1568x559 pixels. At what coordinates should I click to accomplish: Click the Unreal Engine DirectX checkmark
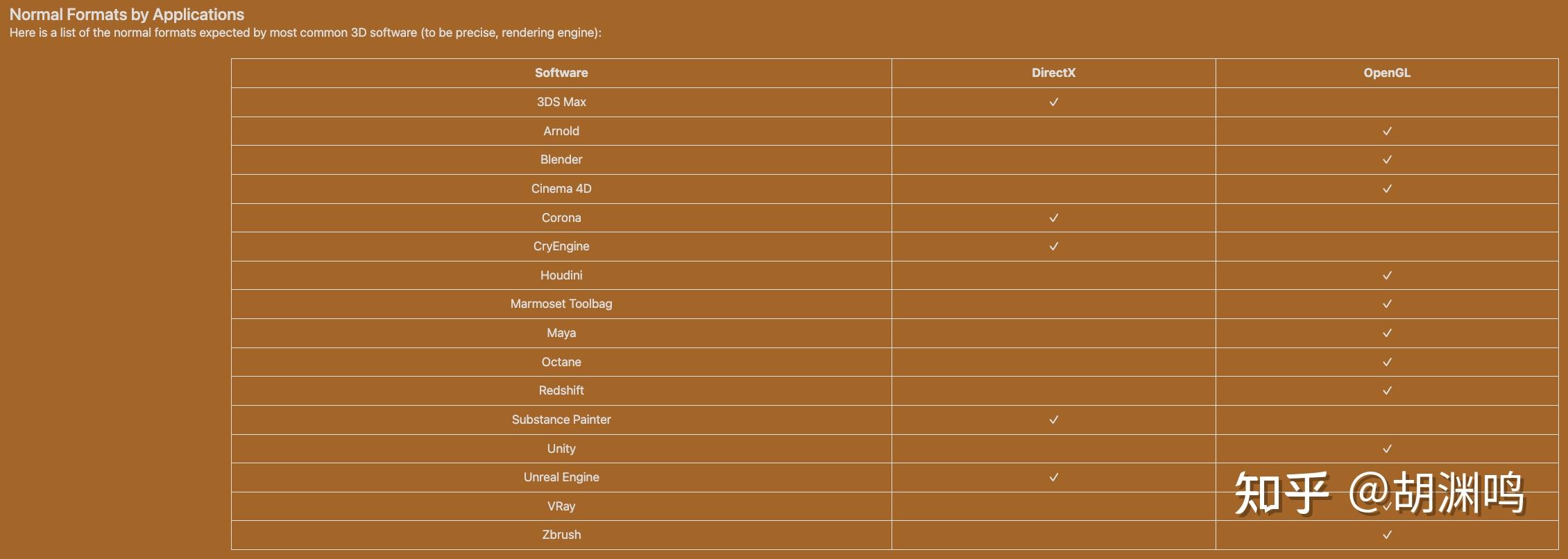(1053, 477)
